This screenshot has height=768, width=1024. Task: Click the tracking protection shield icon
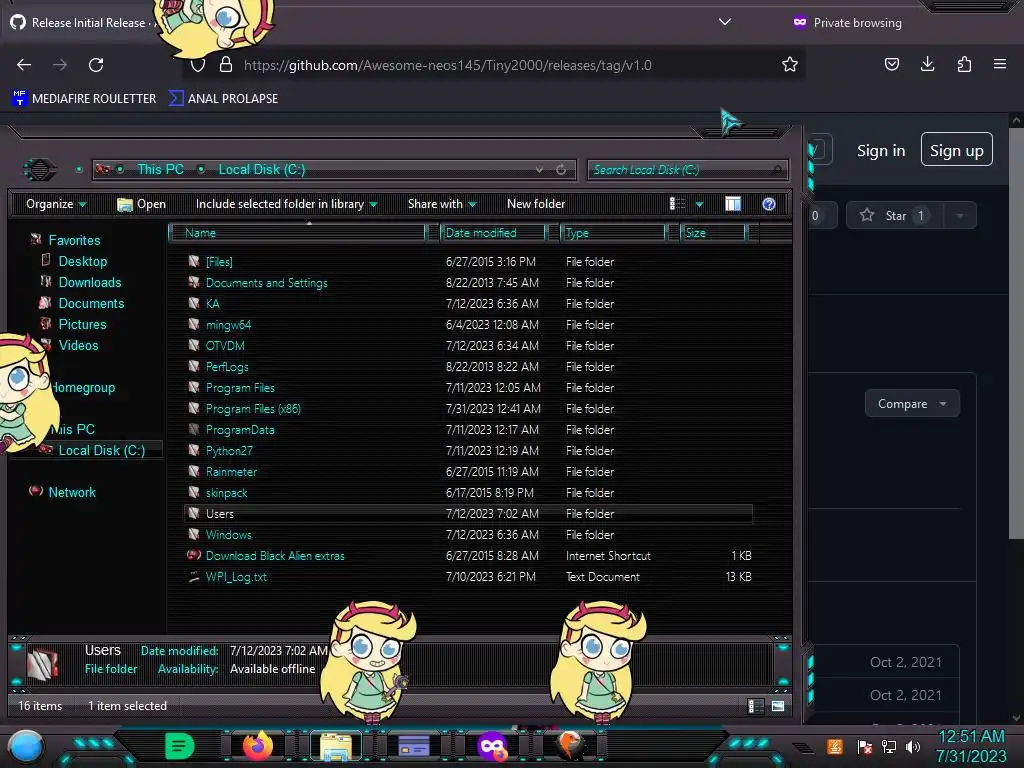pos(198,65)
